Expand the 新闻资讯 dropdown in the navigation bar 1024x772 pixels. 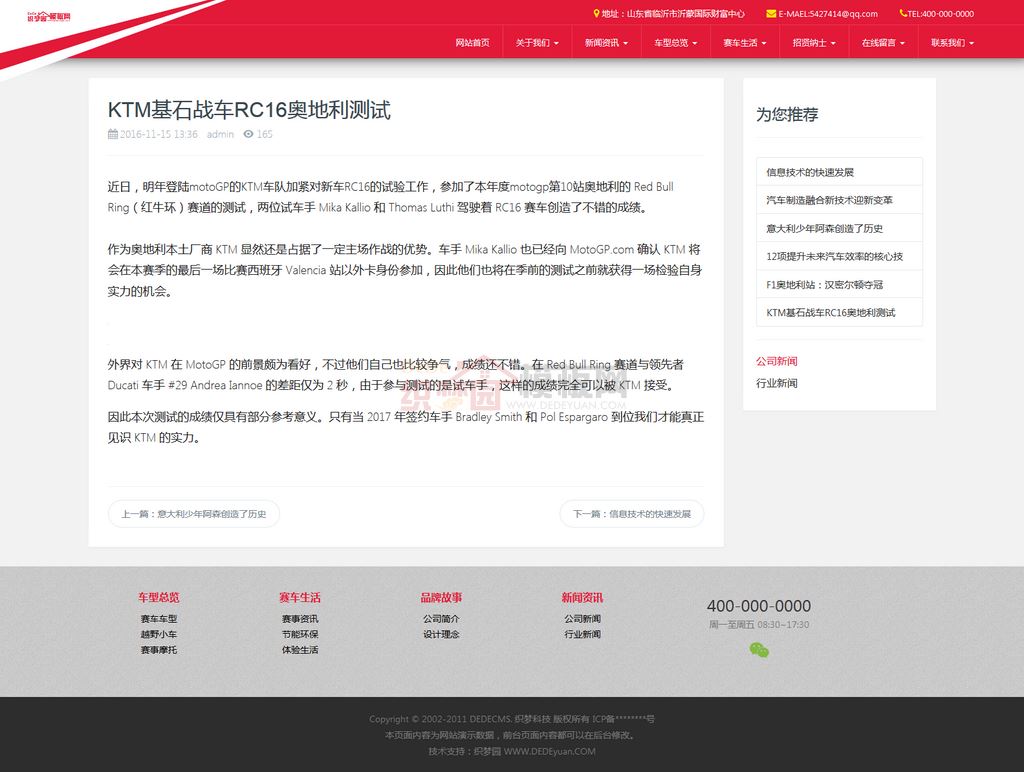[606, 42]
